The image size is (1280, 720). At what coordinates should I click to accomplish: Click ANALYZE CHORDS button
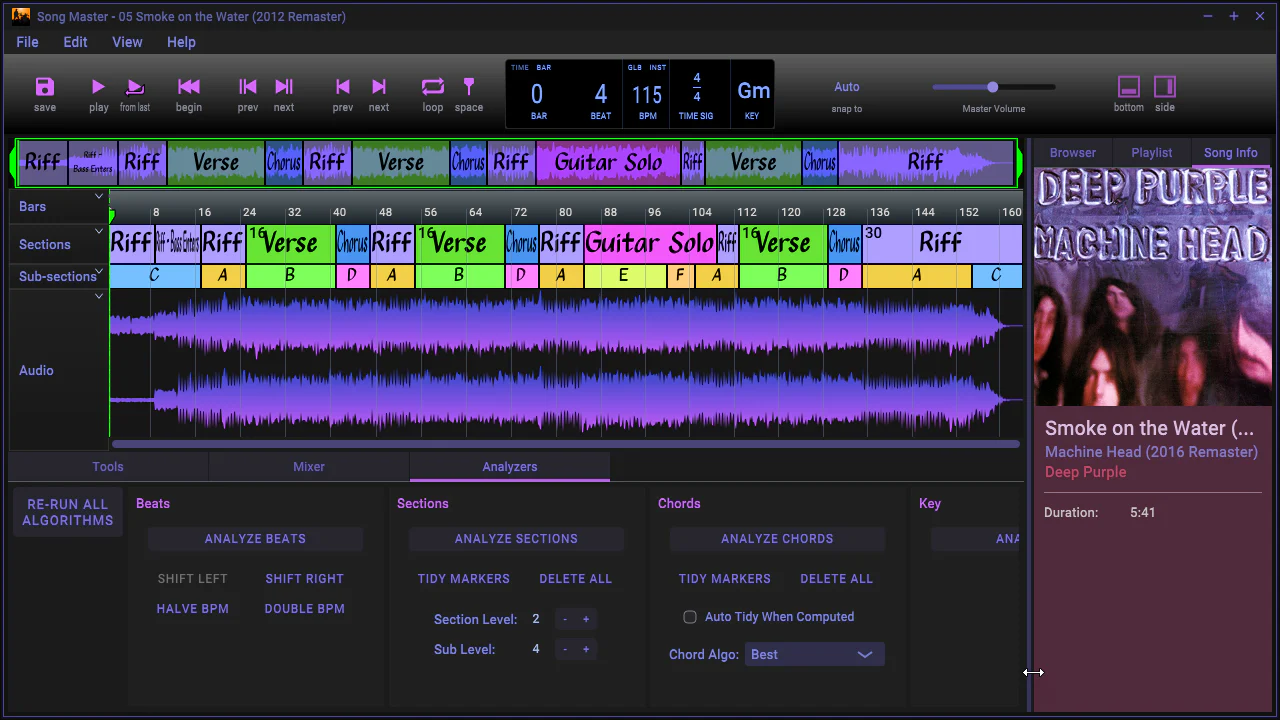[777, 539]
